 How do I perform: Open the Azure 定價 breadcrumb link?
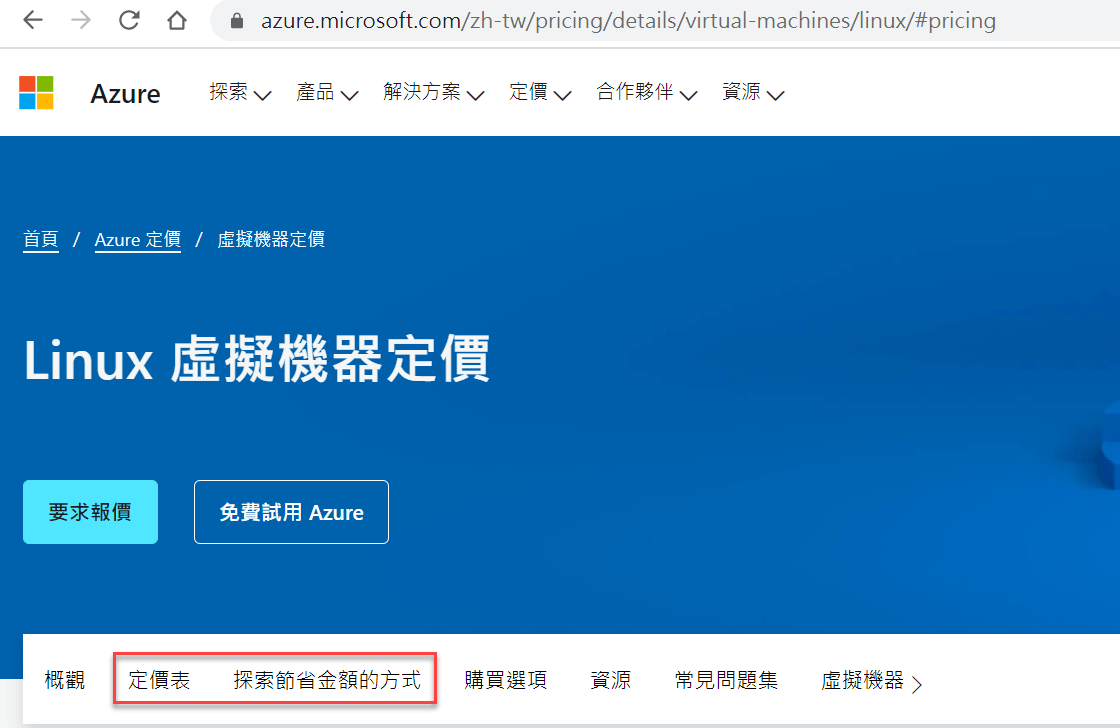tap(138, 239)
